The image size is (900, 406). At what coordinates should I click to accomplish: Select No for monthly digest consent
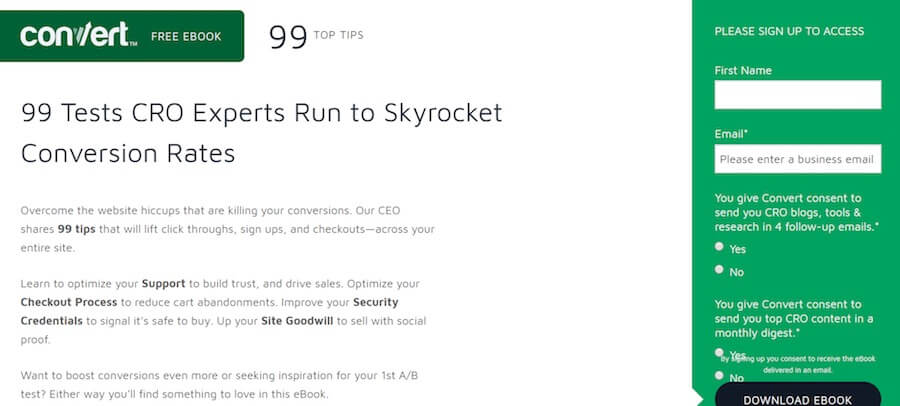coord(719,375)
